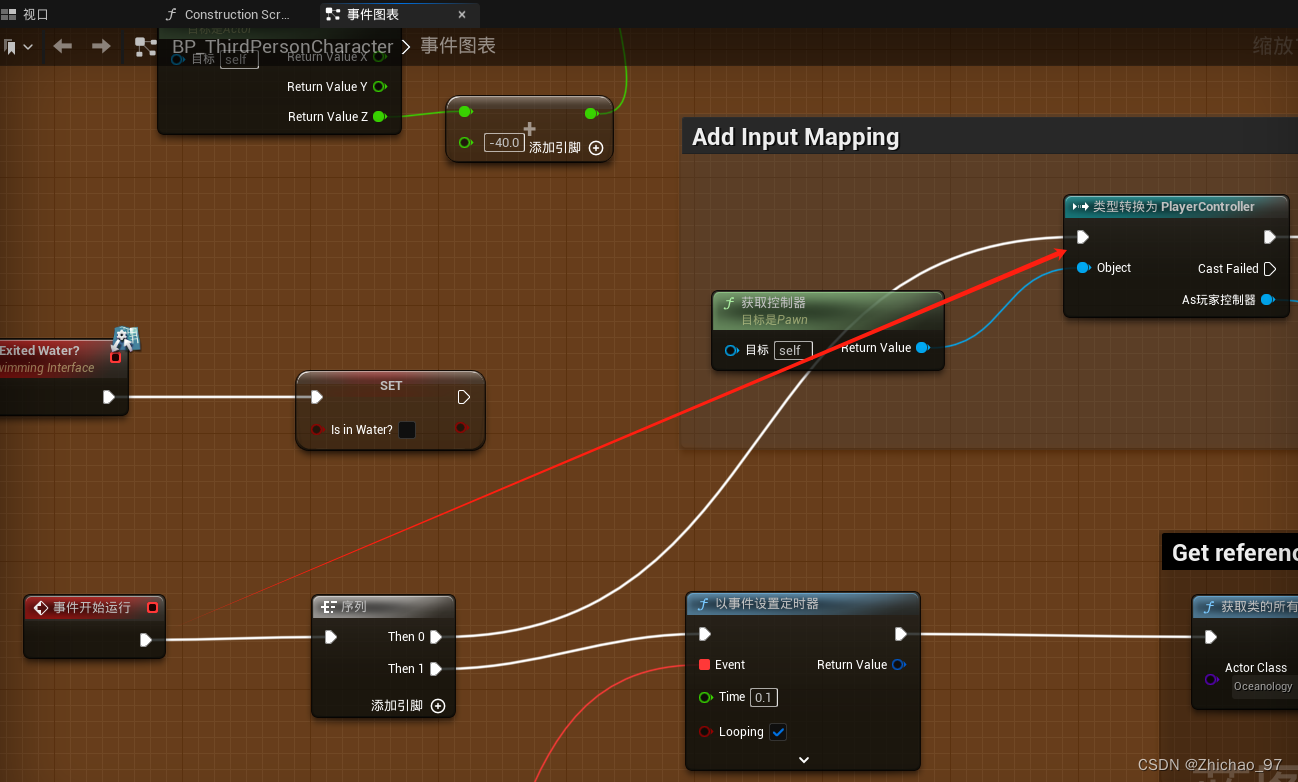
Task: Click the SET node input execution pin
Action: pyautogui.click(x=316, y=397)
